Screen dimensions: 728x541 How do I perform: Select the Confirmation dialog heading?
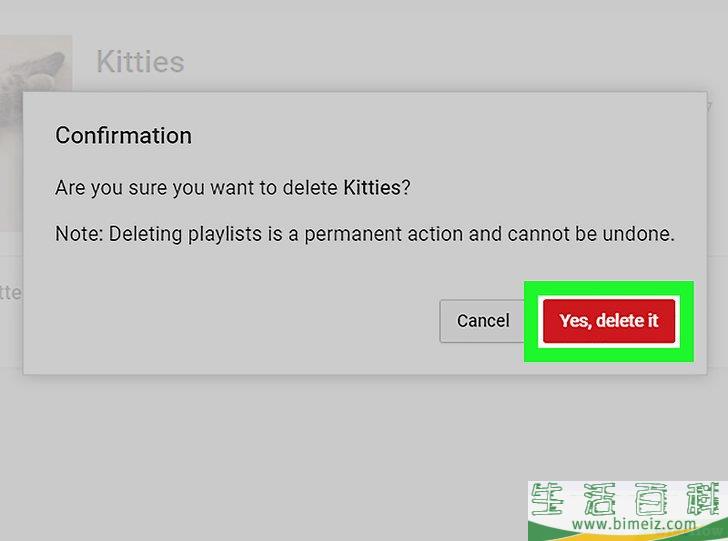click(124, 136)
